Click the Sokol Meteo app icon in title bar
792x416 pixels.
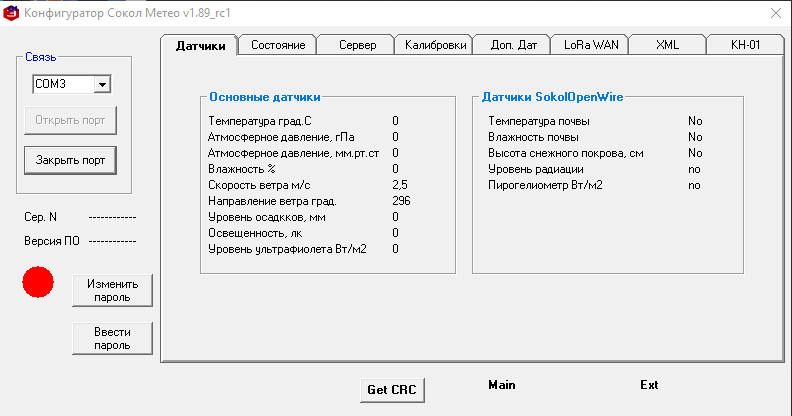pos(11,13)
